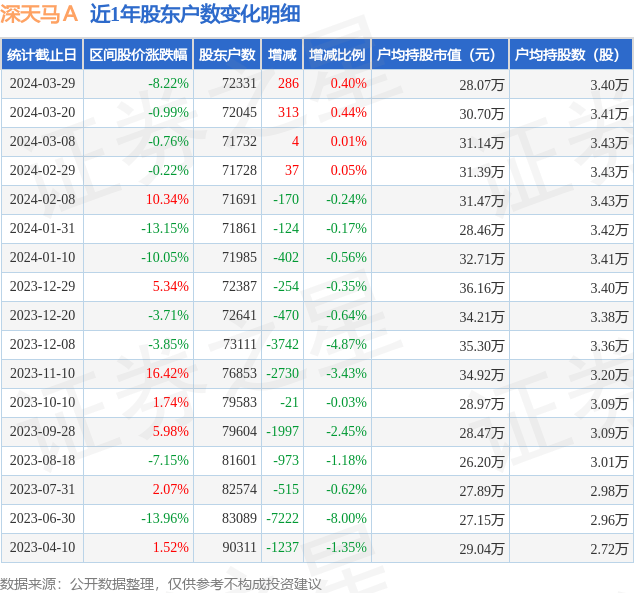
Task: Click the 2.72万 average shares cell
Action: click(x=608, y=548)
